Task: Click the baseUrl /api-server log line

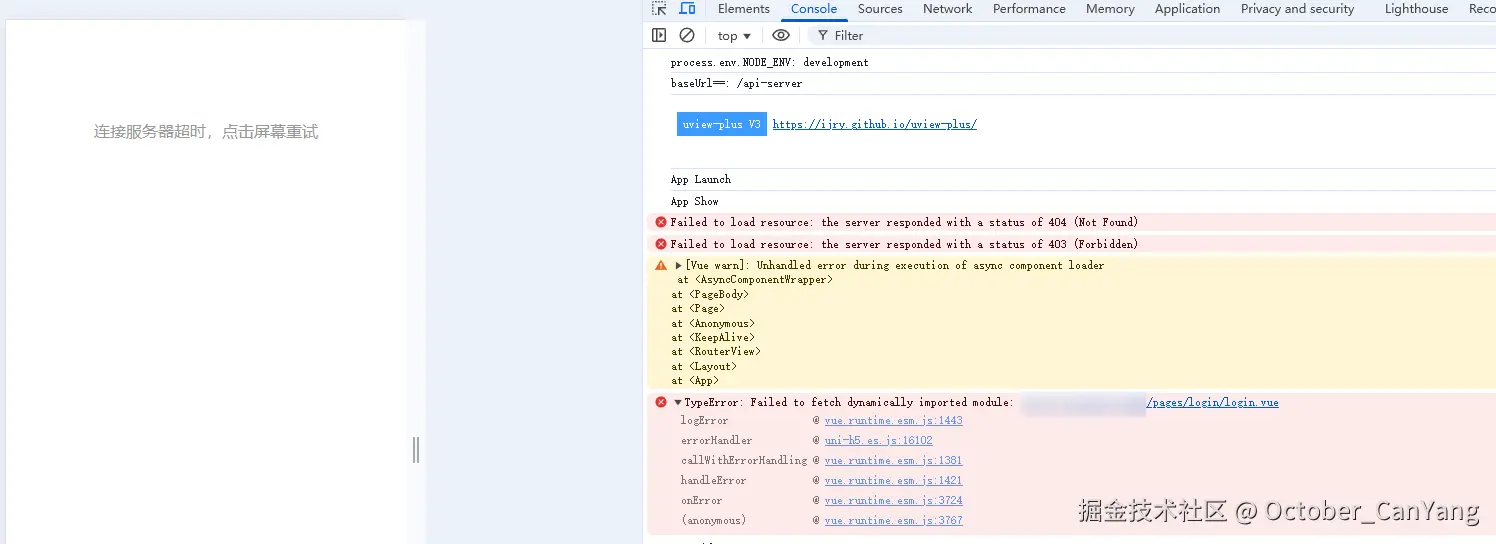Action: coord(736,84)
